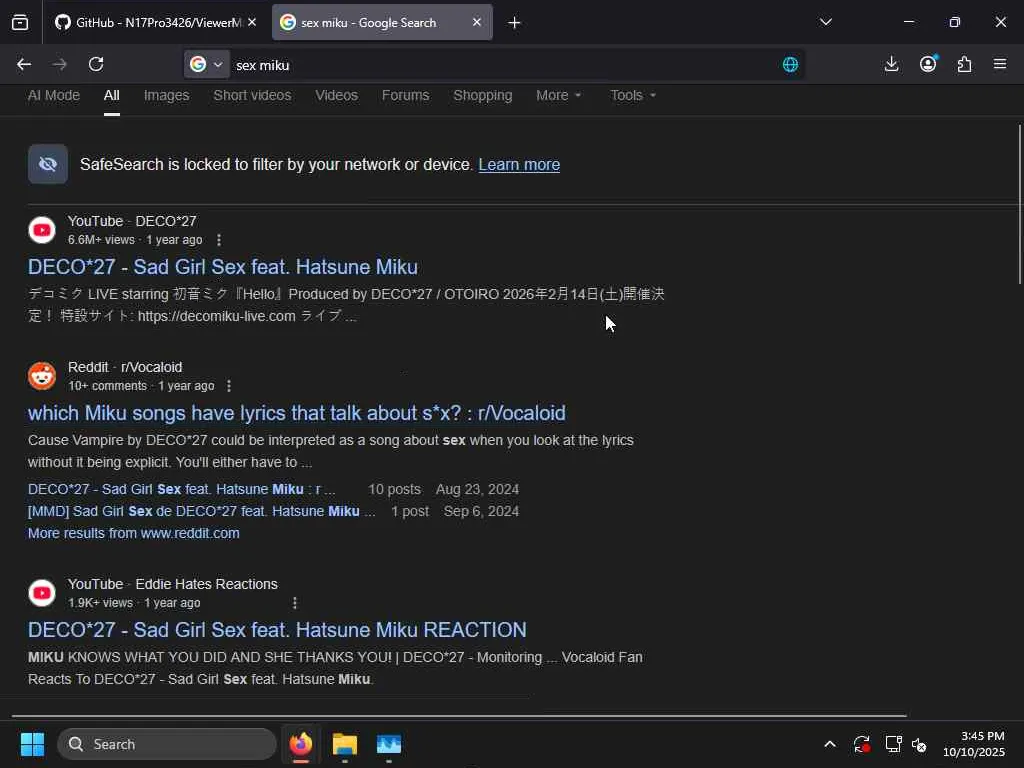Select the All results tab

click(112, 95)
